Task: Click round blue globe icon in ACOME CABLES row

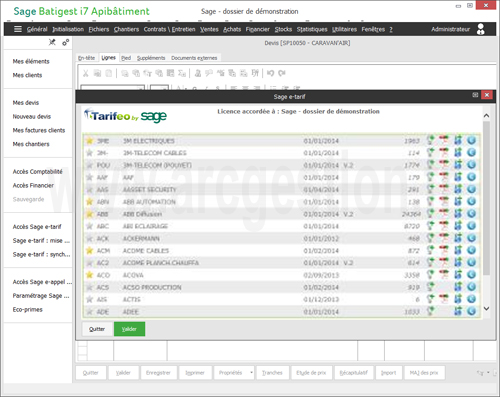Action: pos(471,250)
